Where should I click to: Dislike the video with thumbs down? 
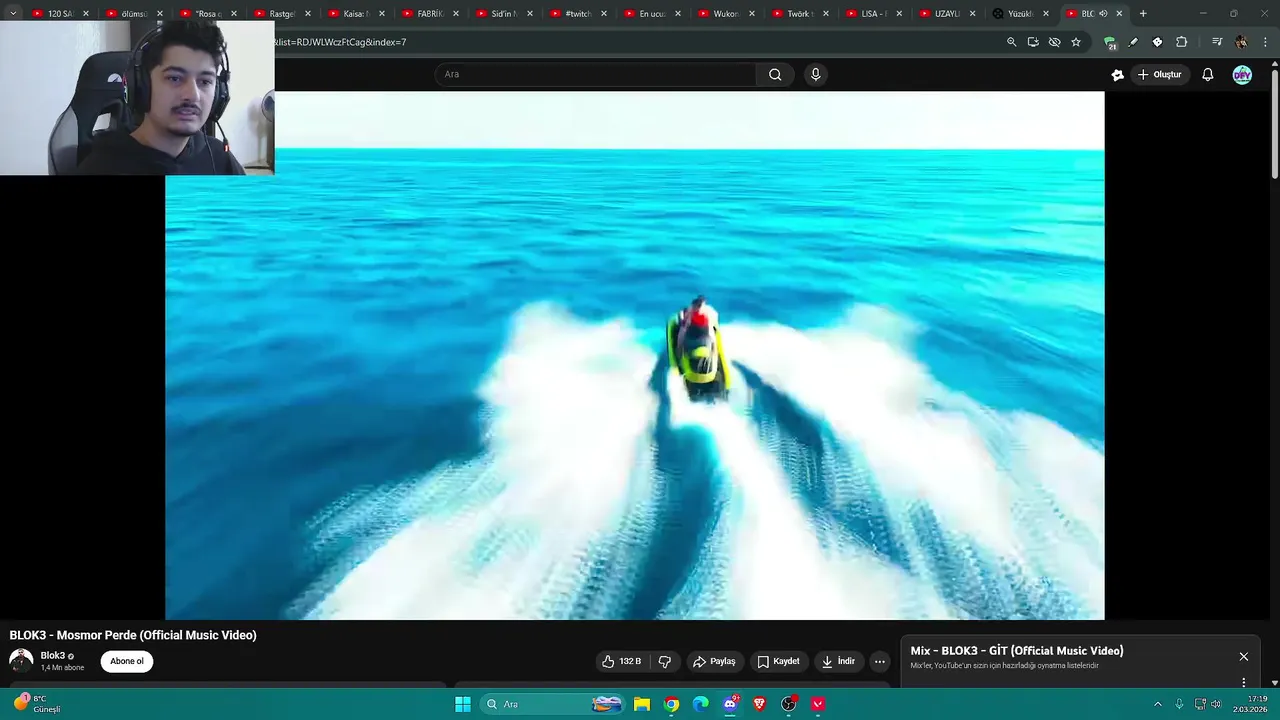point(665,661)
